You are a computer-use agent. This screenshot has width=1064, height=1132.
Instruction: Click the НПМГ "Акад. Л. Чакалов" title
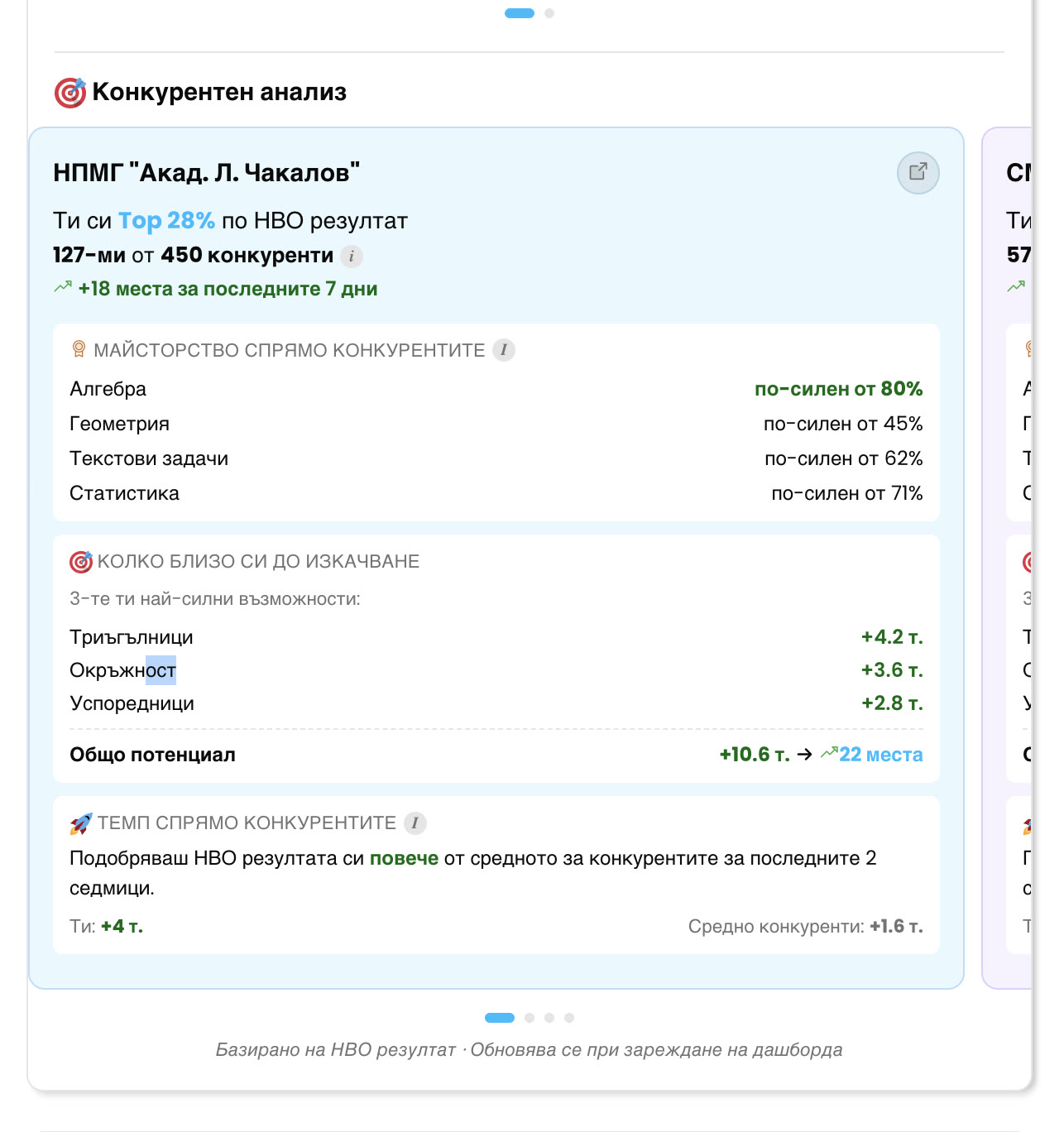tap(207, 173)
